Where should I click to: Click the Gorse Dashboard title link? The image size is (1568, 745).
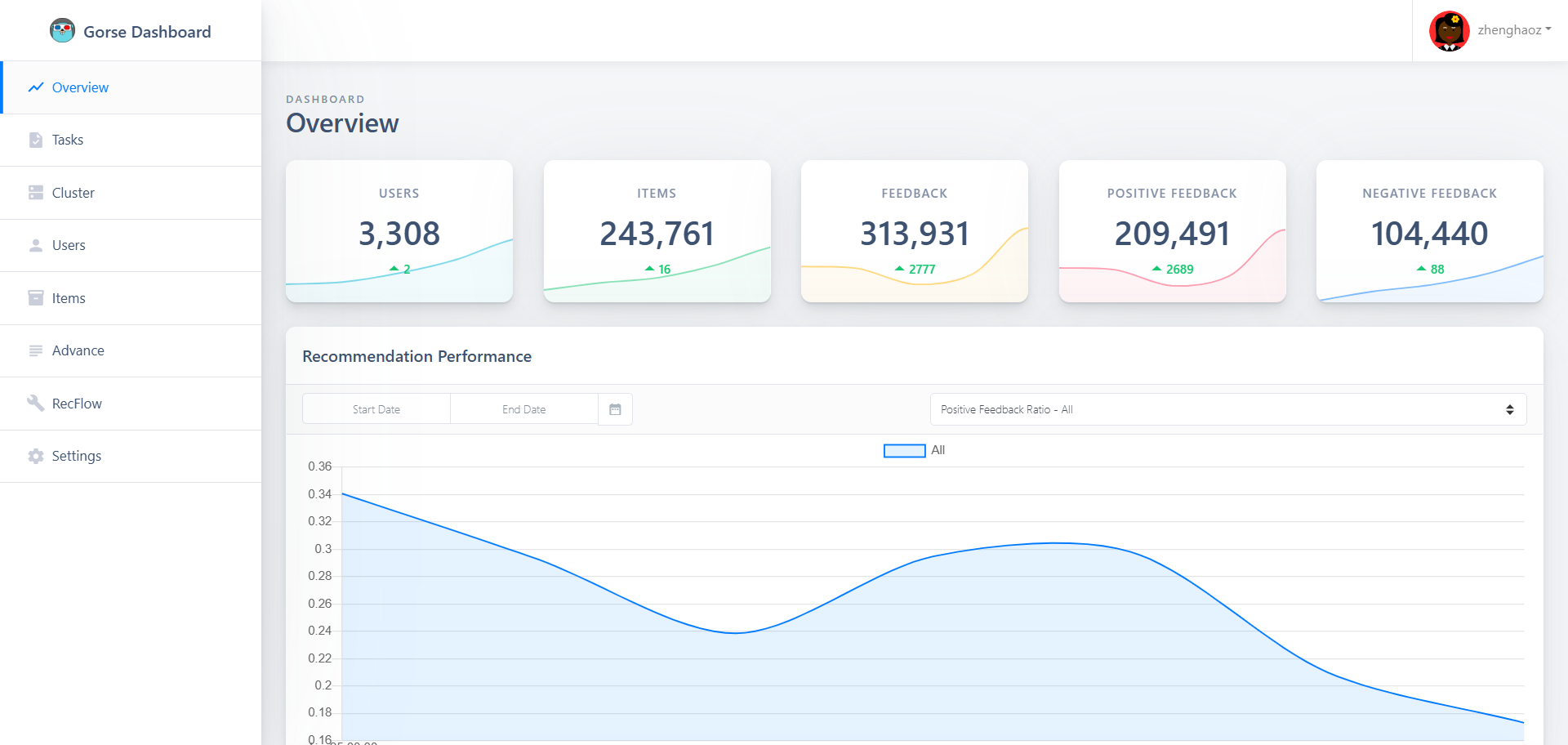click(x=147, y=32)
